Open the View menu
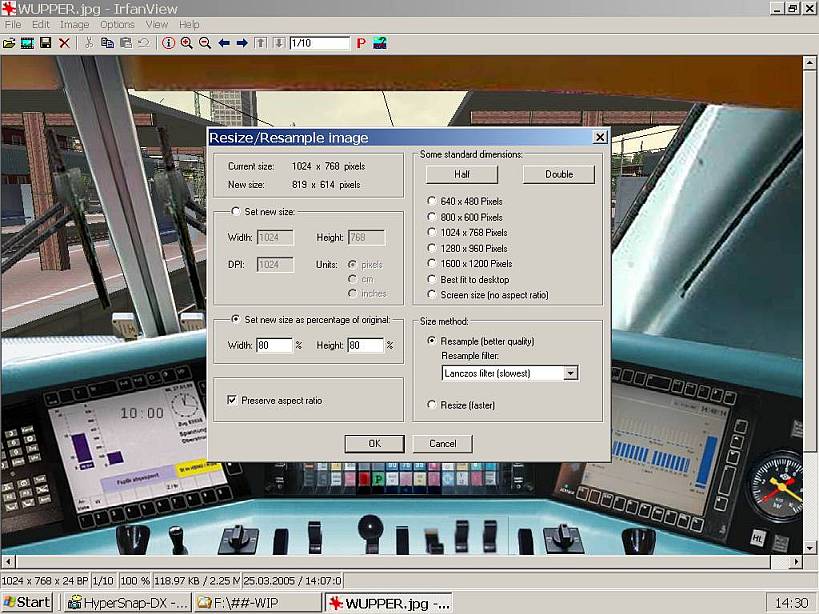The image size is (819, 614). 157,25
